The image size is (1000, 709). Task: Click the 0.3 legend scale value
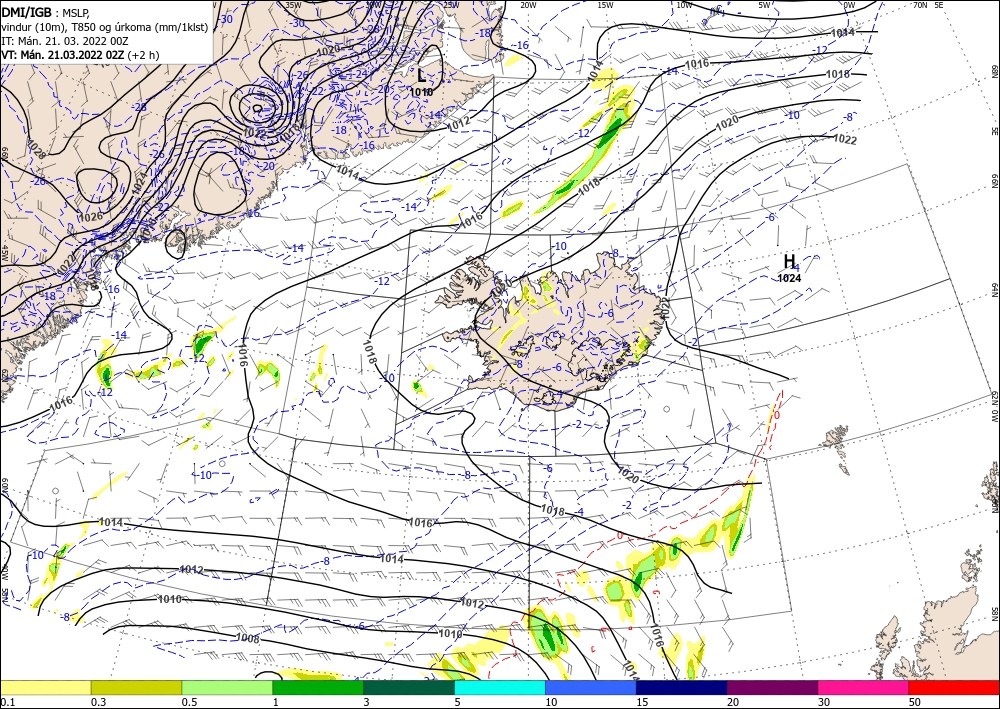coord(97,702)
